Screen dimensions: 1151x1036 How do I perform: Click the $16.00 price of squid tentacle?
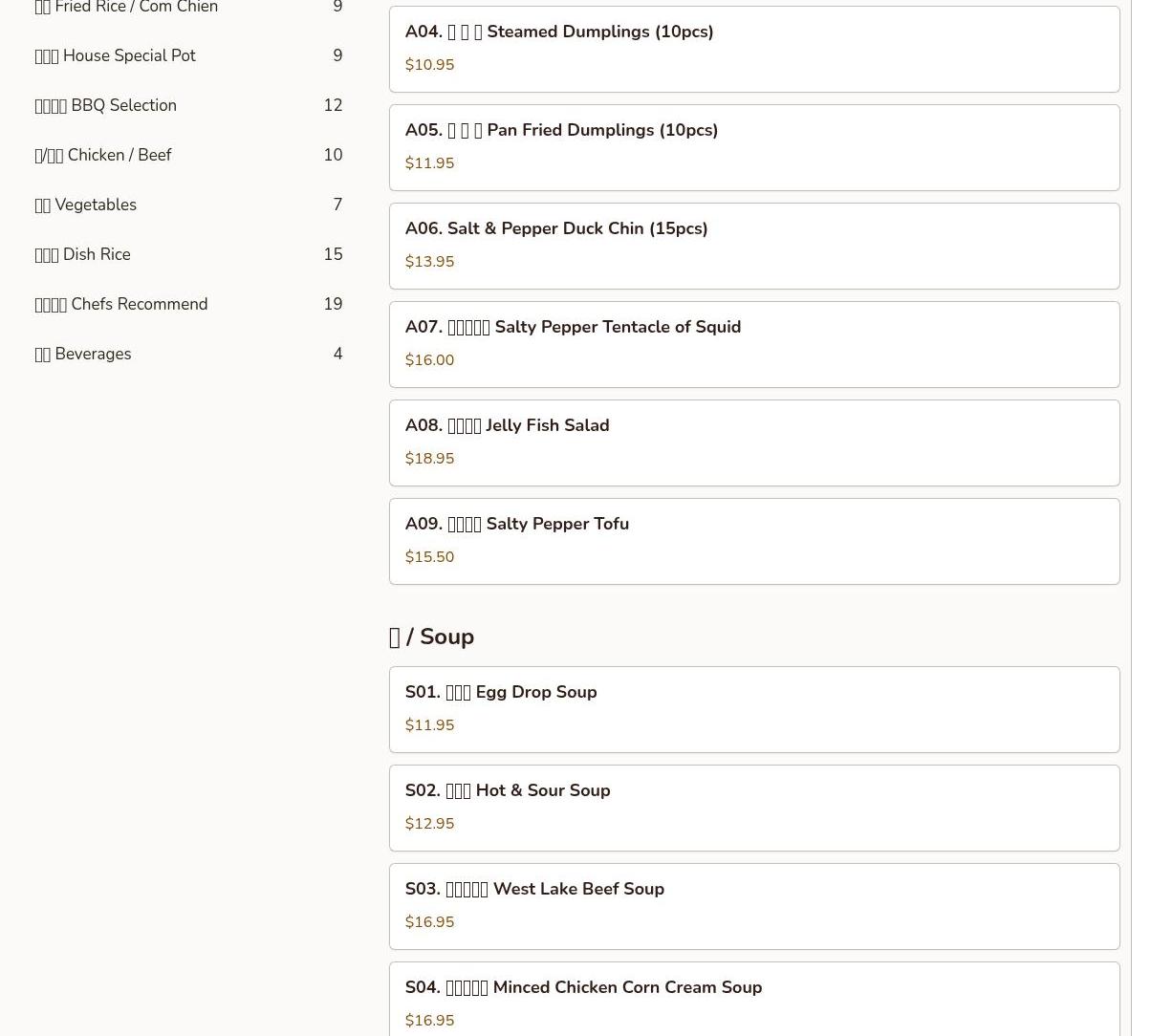[x=429, y=360]
